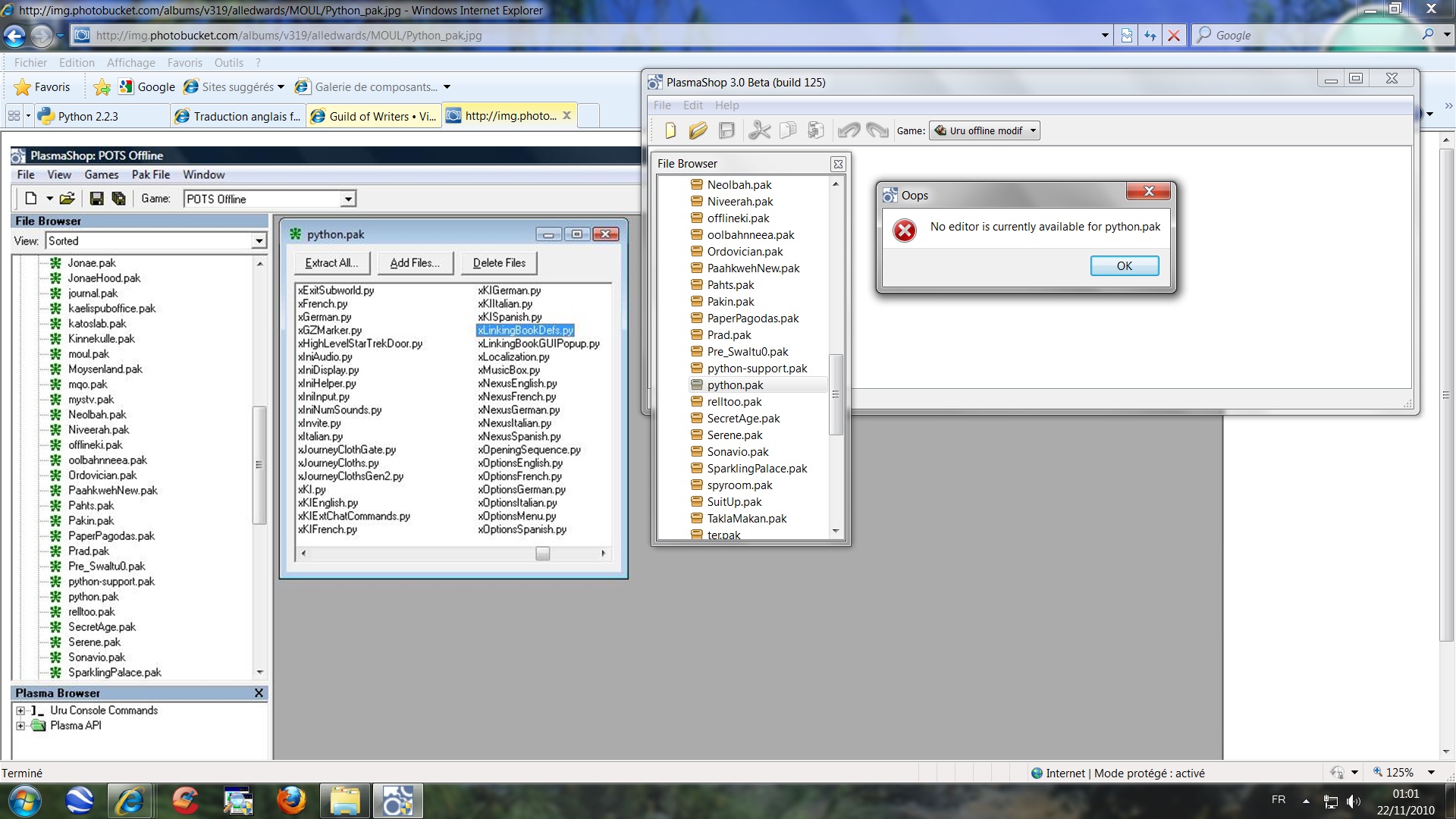This screenshot has width=1456, height=819.
Task: Click Add to favorites bar star icon
Action: [102, 87]
